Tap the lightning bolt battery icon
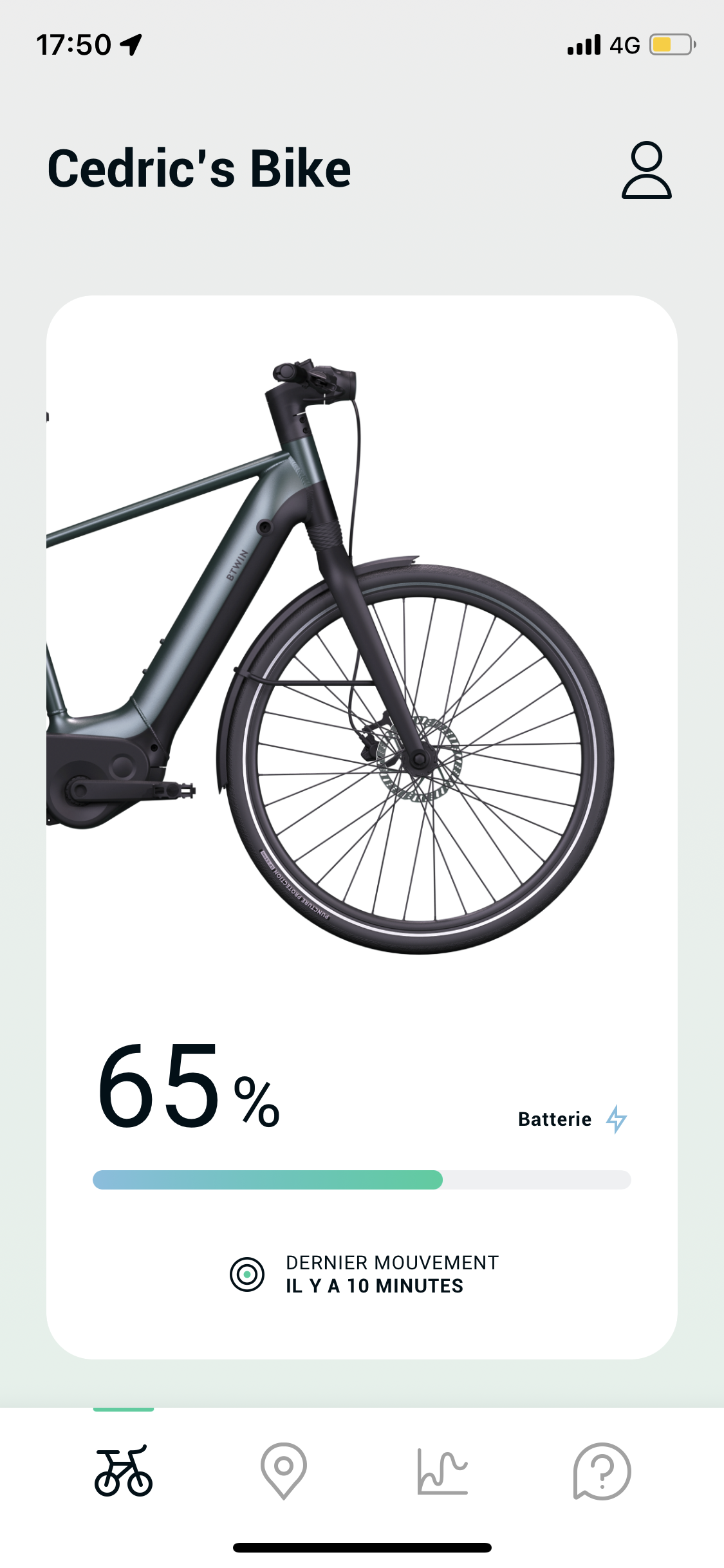The height and width of the screenshot is (1568, 724). pos(617,1119)
